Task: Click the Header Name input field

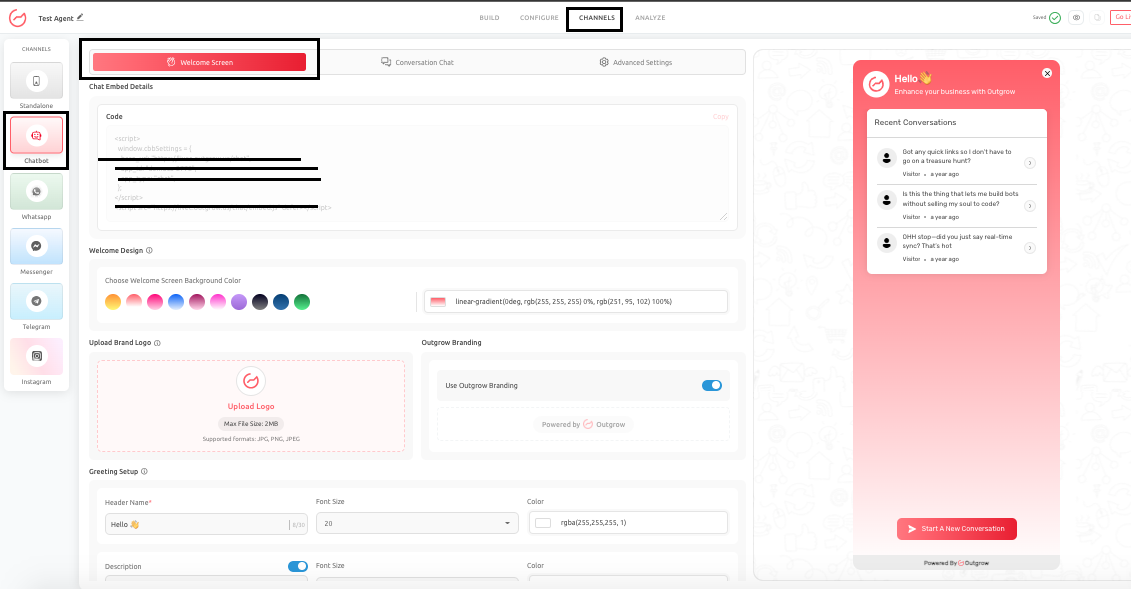Action: [206, 524]
